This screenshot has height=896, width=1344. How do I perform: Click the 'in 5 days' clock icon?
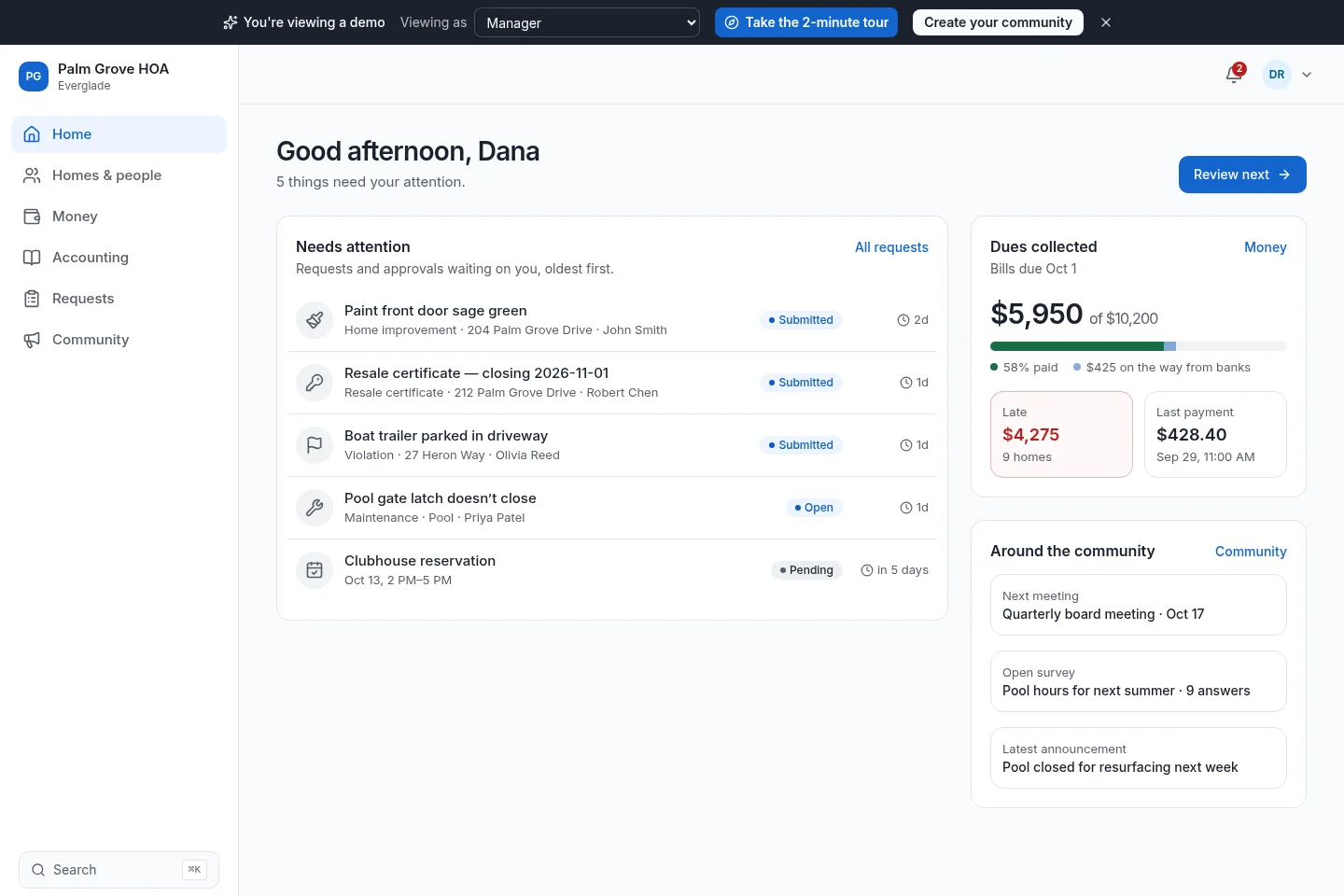(867, 570)
